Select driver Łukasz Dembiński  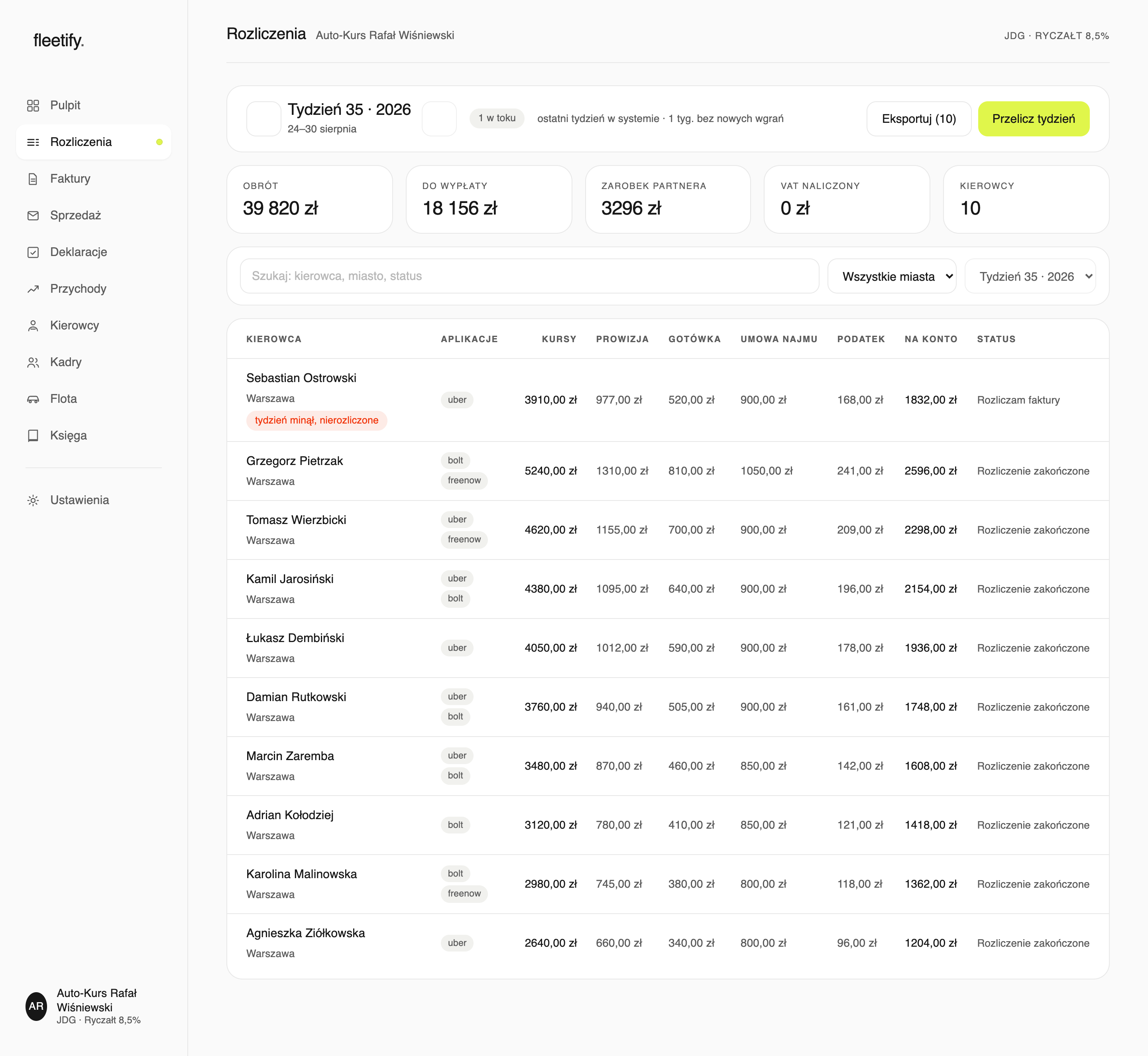[x=295, y=638]
